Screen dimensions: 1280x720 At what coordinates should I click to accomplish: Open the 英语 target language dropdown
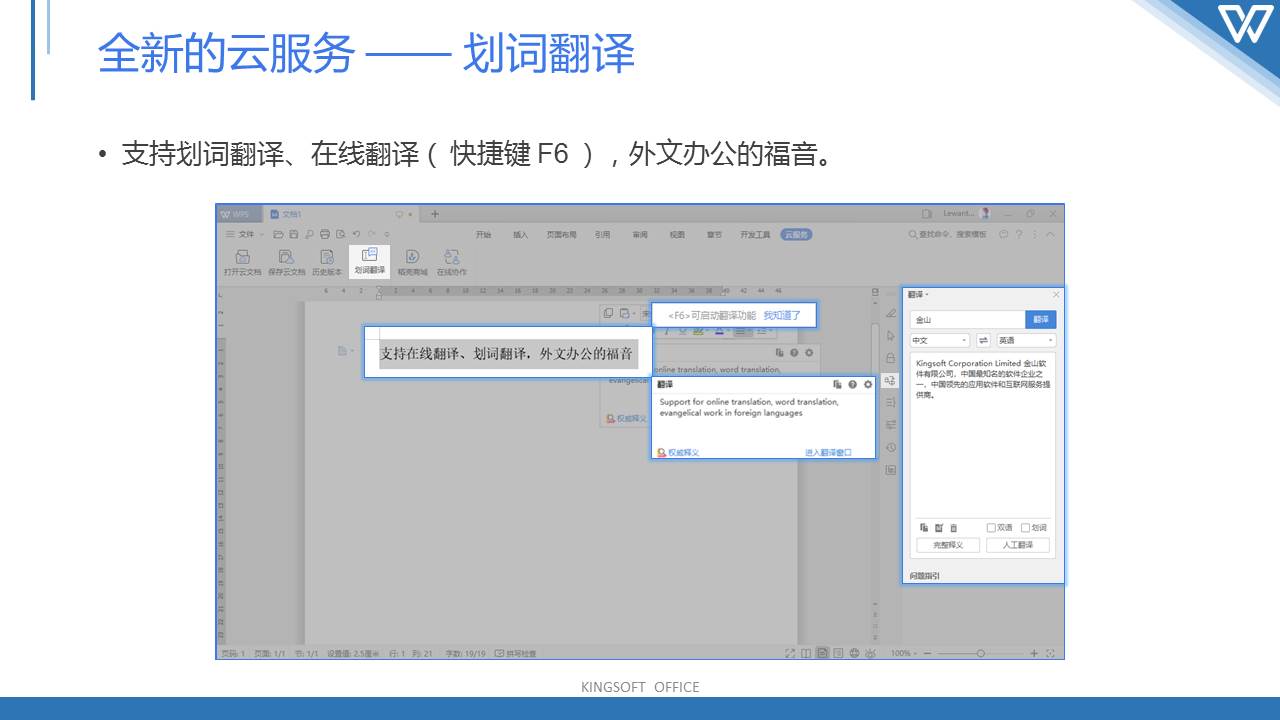pos(1026,340)
